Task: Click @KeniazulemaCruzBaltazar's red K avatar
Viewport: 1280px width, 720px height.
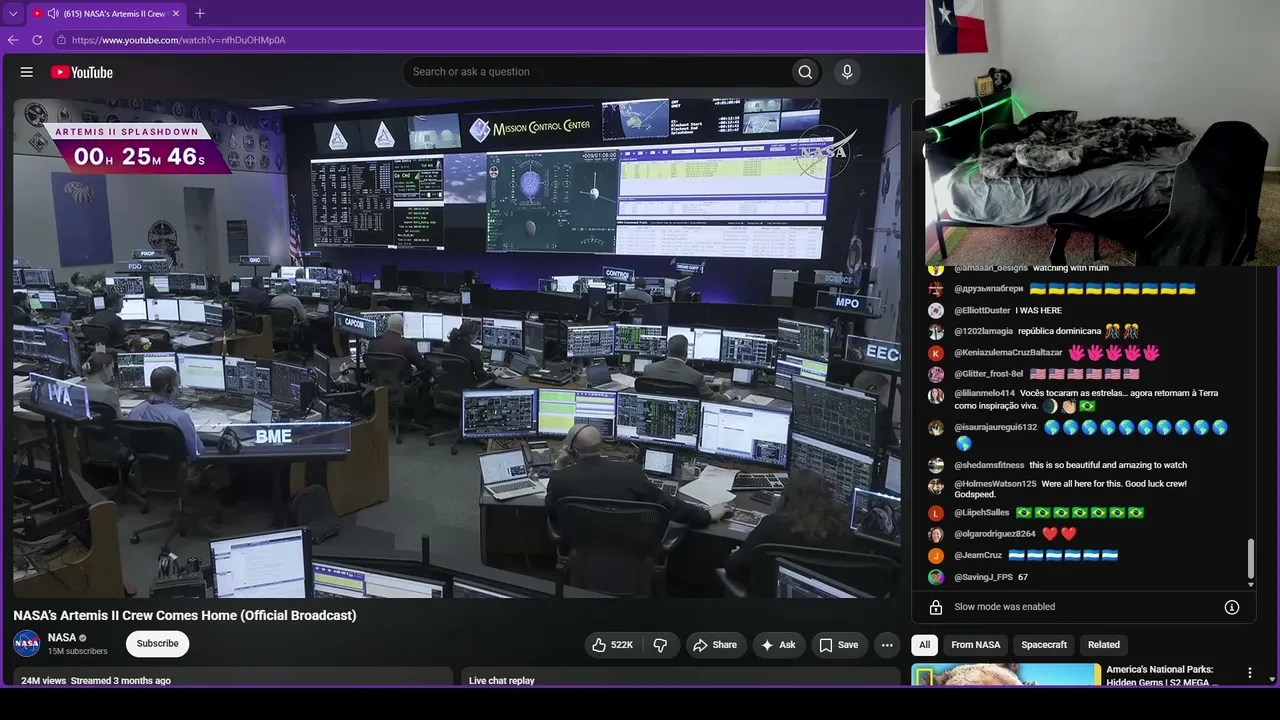Action: (x=936, y=353)
